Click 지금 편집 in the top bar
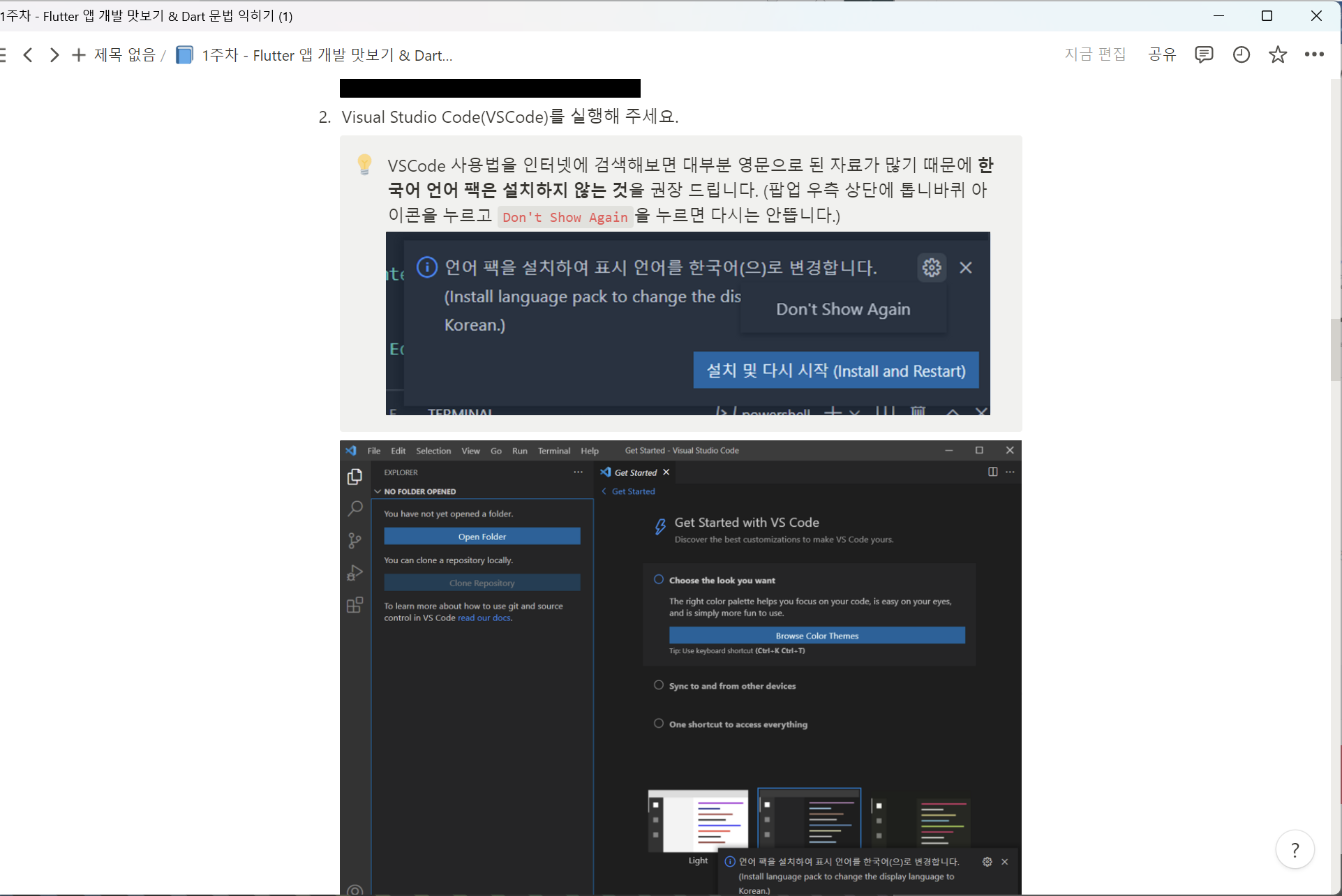The height and width of the screenshot is (896, 1342). [x=1095, y=54]
